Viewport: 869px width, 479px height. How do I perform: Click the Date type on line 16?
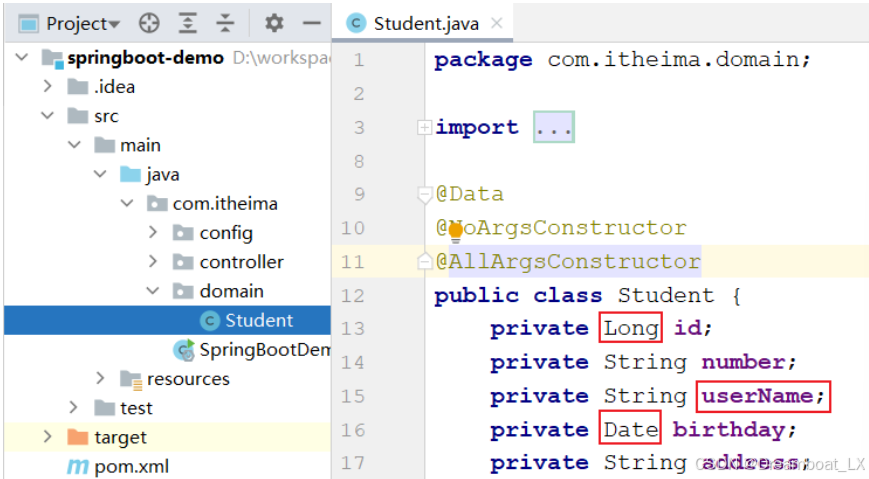coord(630,430)
